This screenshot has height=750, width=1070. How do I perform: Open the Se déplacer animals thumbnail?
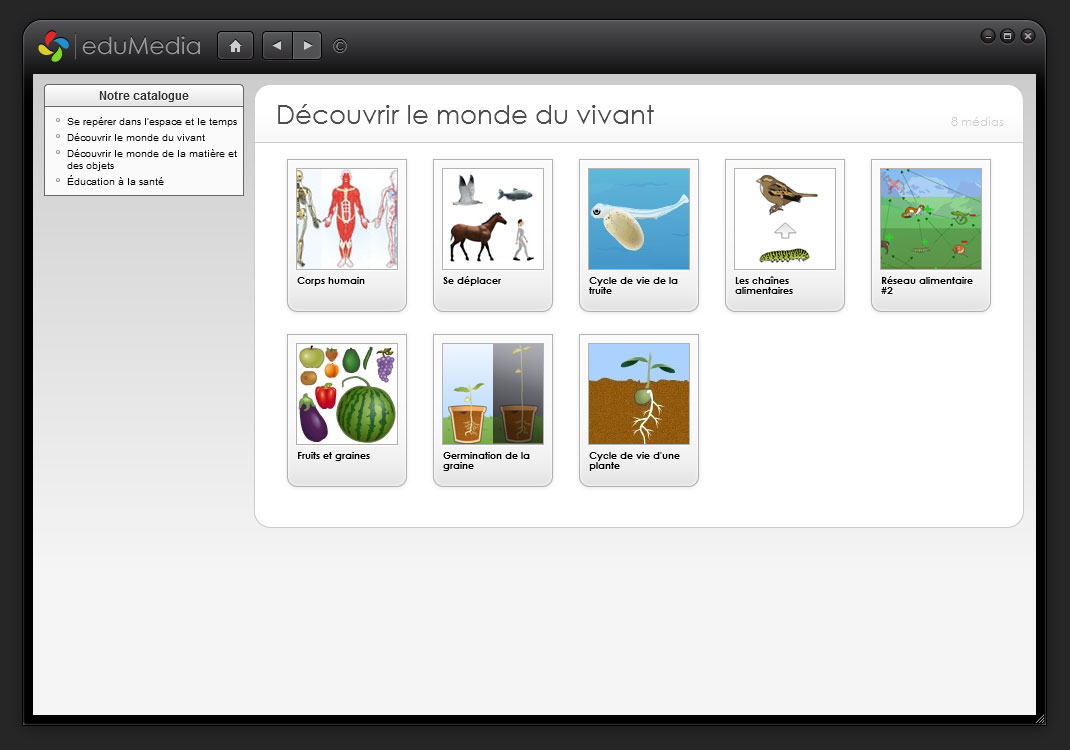tap(493, 219)
